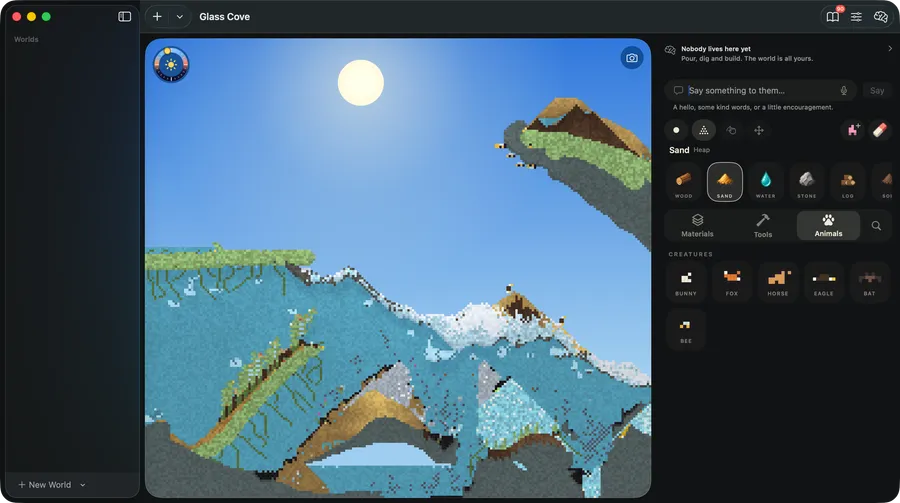The height and width of the screenshot is (503, 900).
Task: Click the Glass Cove title
Action: click(224, 17)
